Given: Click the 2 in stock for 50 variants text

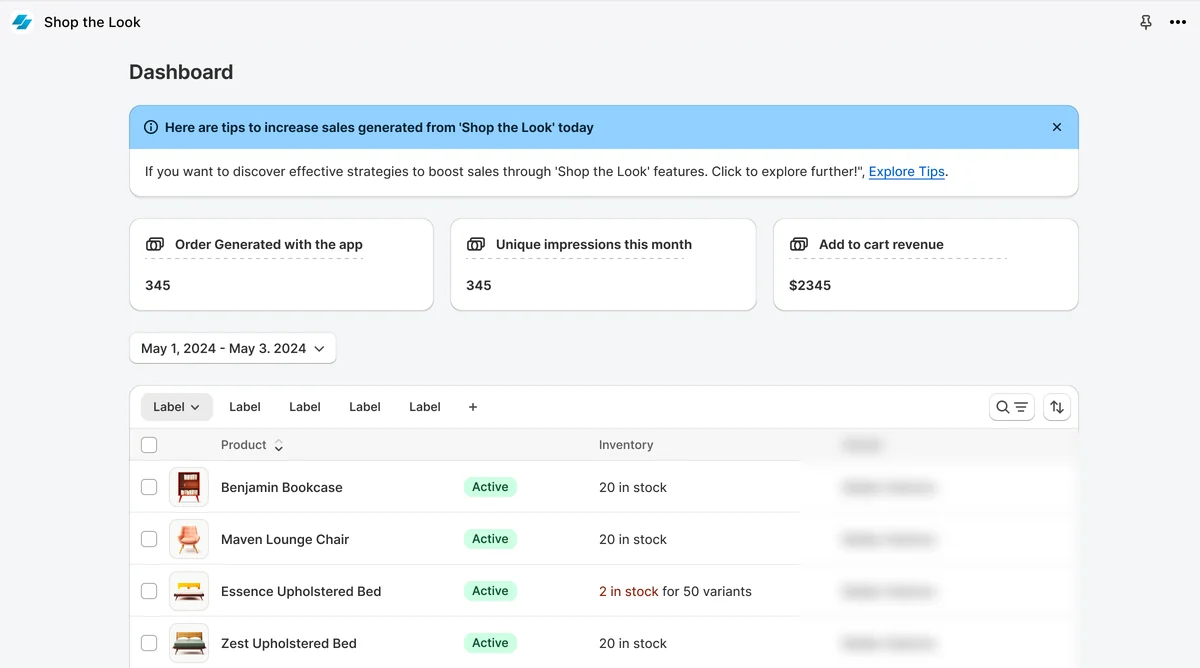Looking at the screenshot, I should pyautogui.click(x=675, y=591).
